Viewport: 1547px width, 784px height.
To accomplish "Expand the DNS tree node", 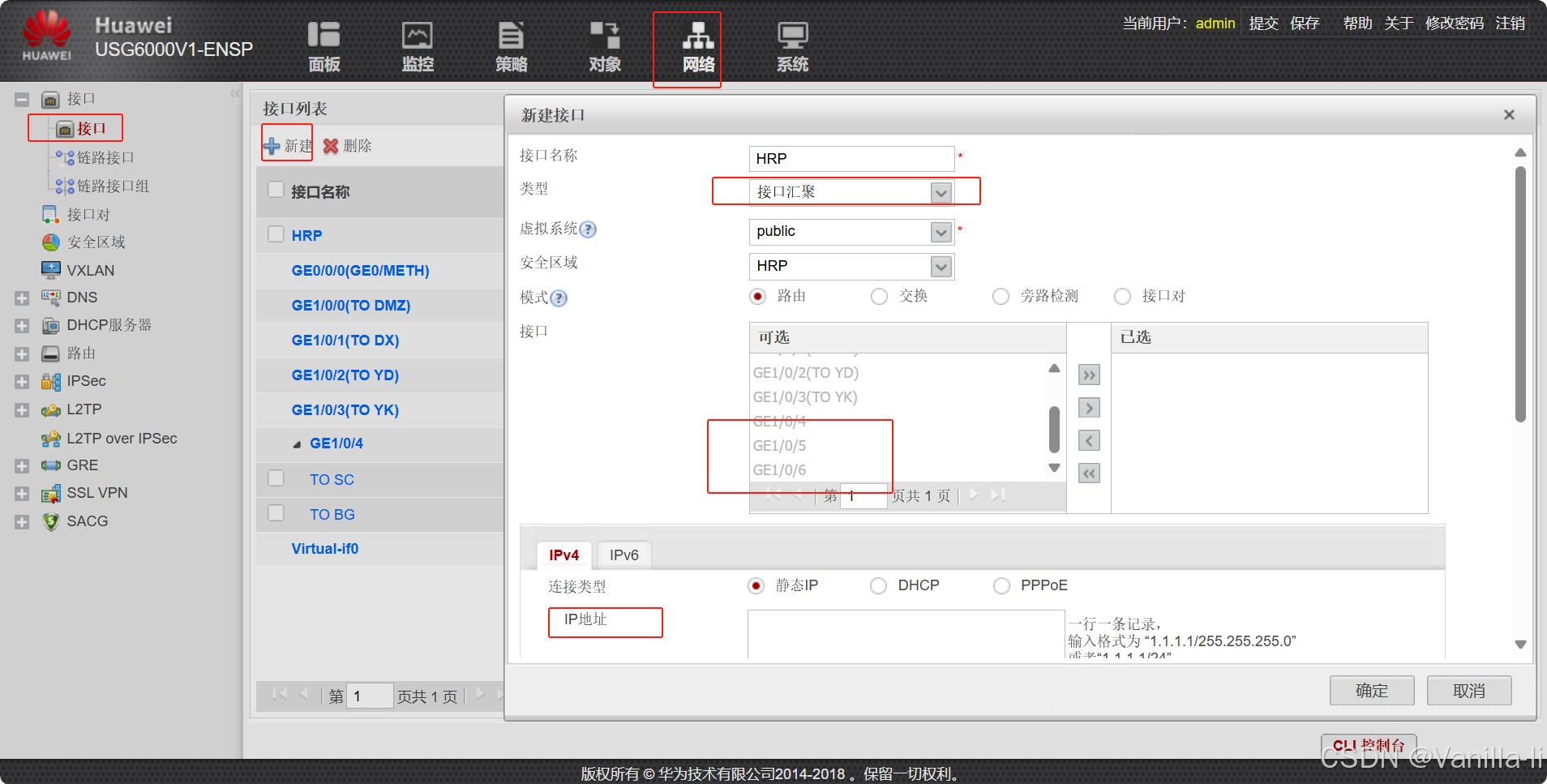I will 22,298.
